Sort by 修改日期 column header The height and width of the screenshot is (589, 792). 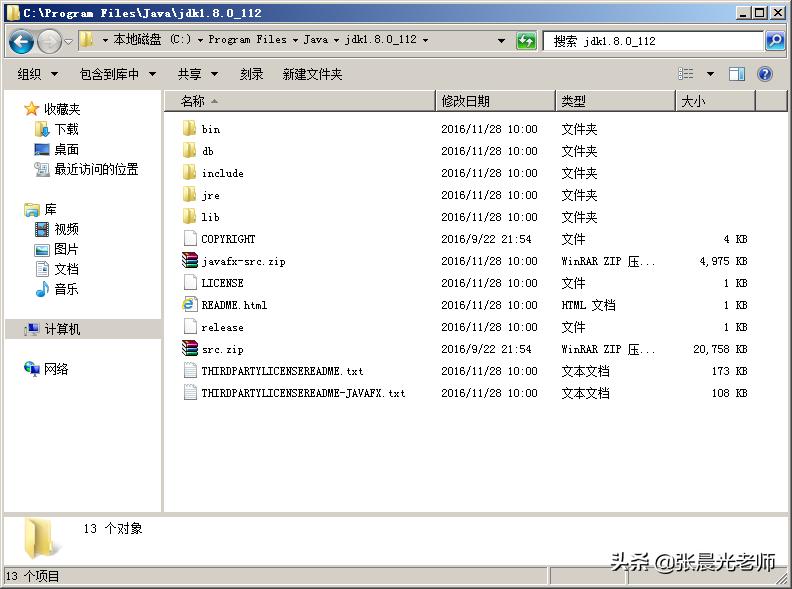click(x=495, y=101)
